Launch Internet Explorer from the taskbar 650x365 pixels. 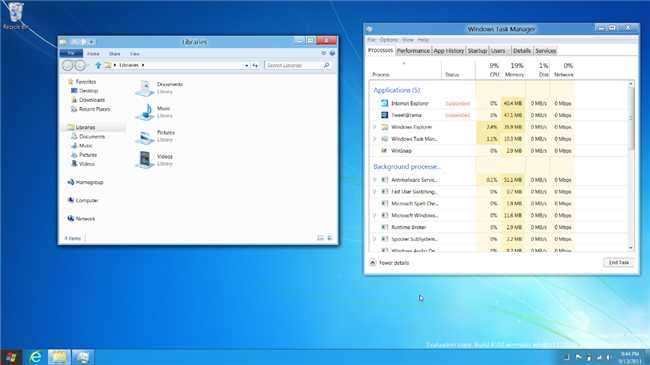[x=36, y=357]
